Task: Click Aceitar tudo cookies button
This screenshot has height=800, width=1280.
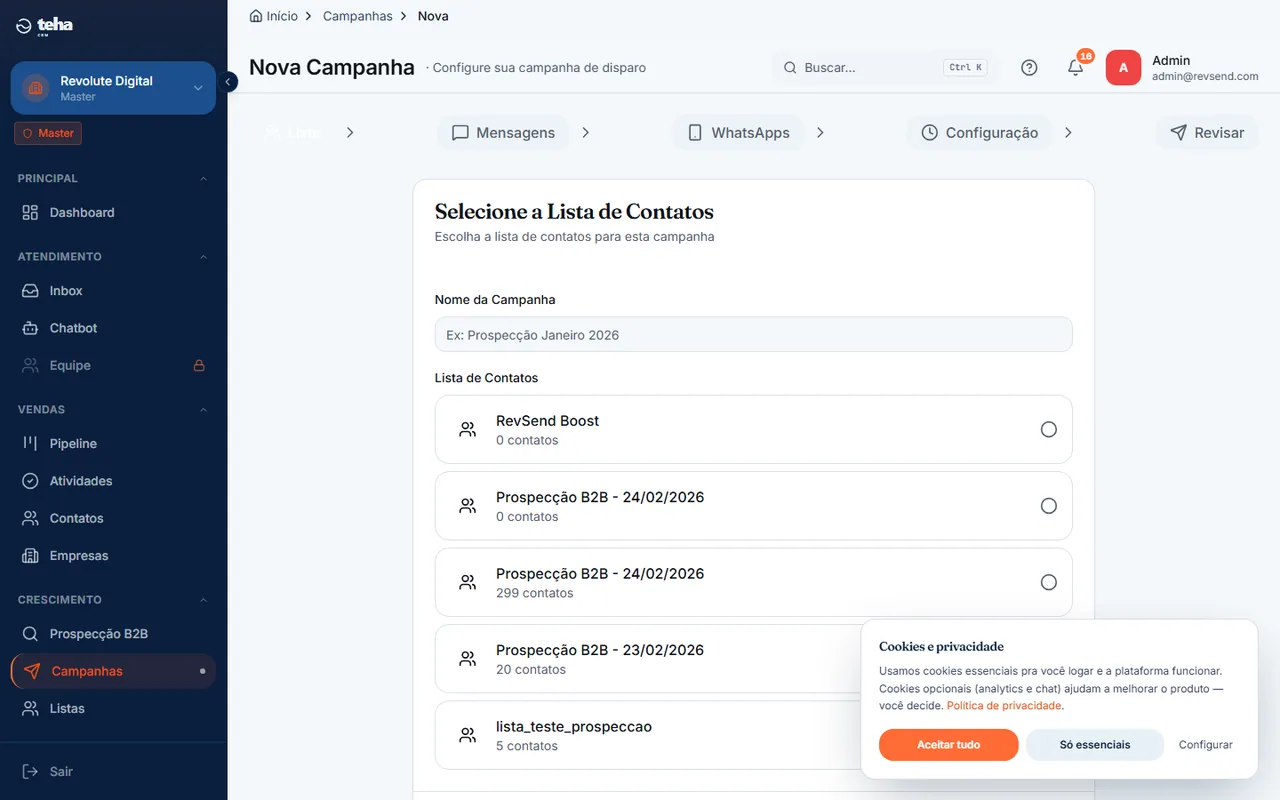Action: [x=948, y=745]
